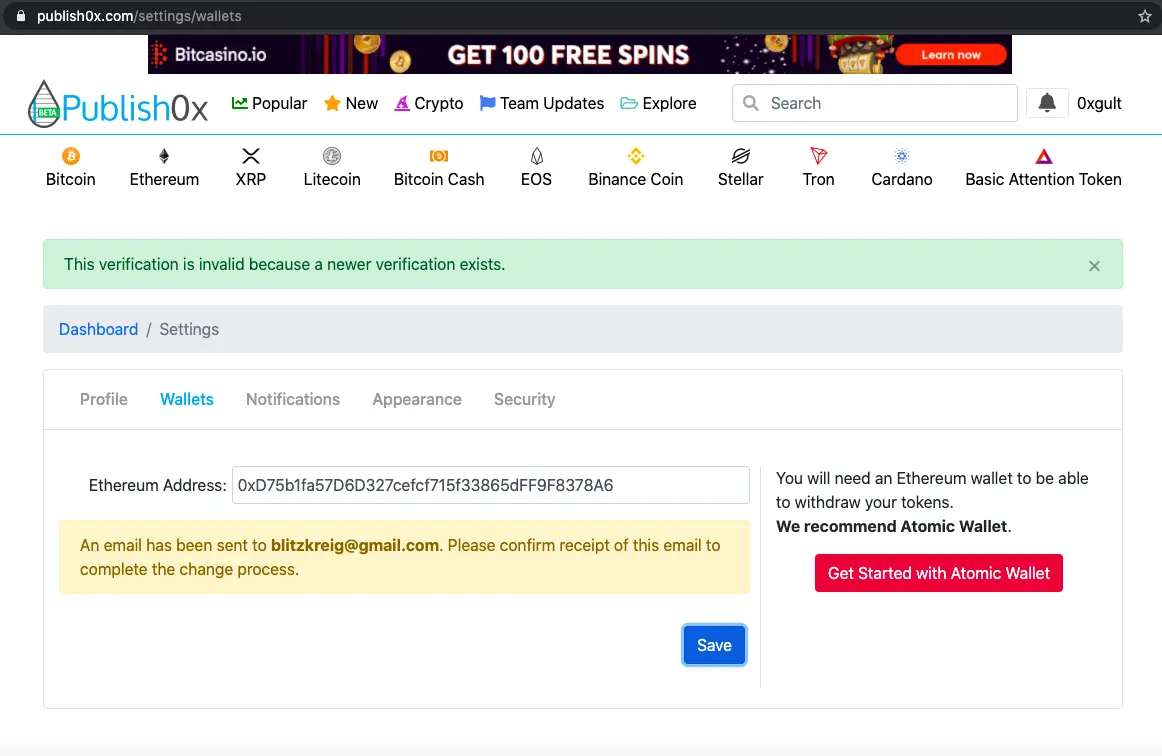Open the Stellar category link
The height and width of the screenshot is (756, 1162).
tap(740, 179)
